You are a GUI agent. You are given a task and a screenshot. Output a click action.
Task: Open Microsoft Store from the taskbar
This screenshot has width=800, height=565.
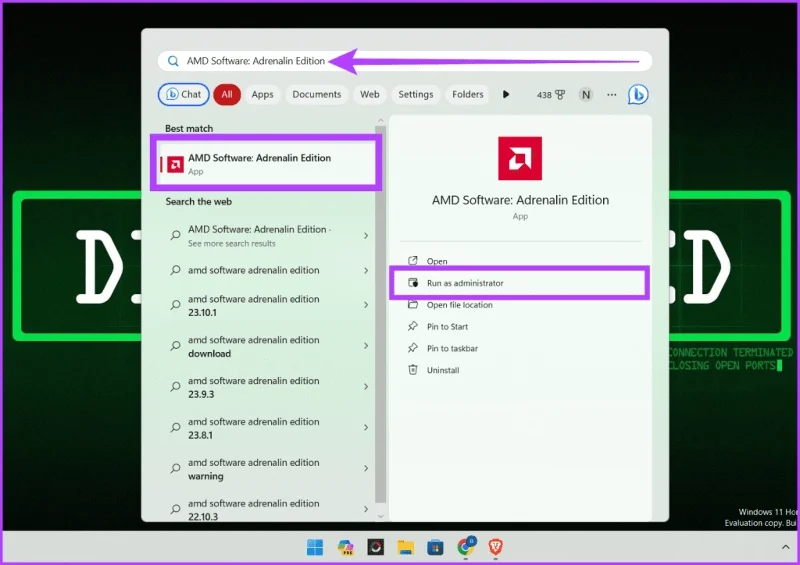click(x=435, y=547)
